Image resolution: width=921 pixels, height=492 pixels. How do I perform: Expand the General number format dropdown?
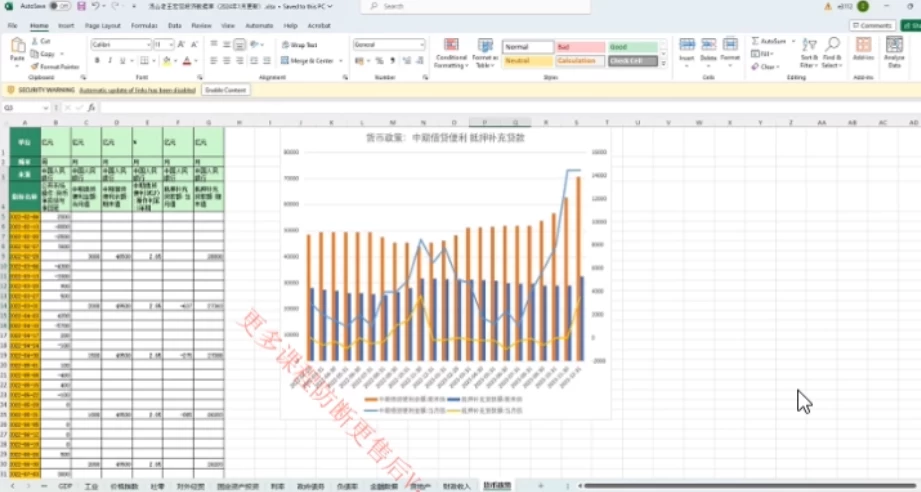(x=421, y=45)
